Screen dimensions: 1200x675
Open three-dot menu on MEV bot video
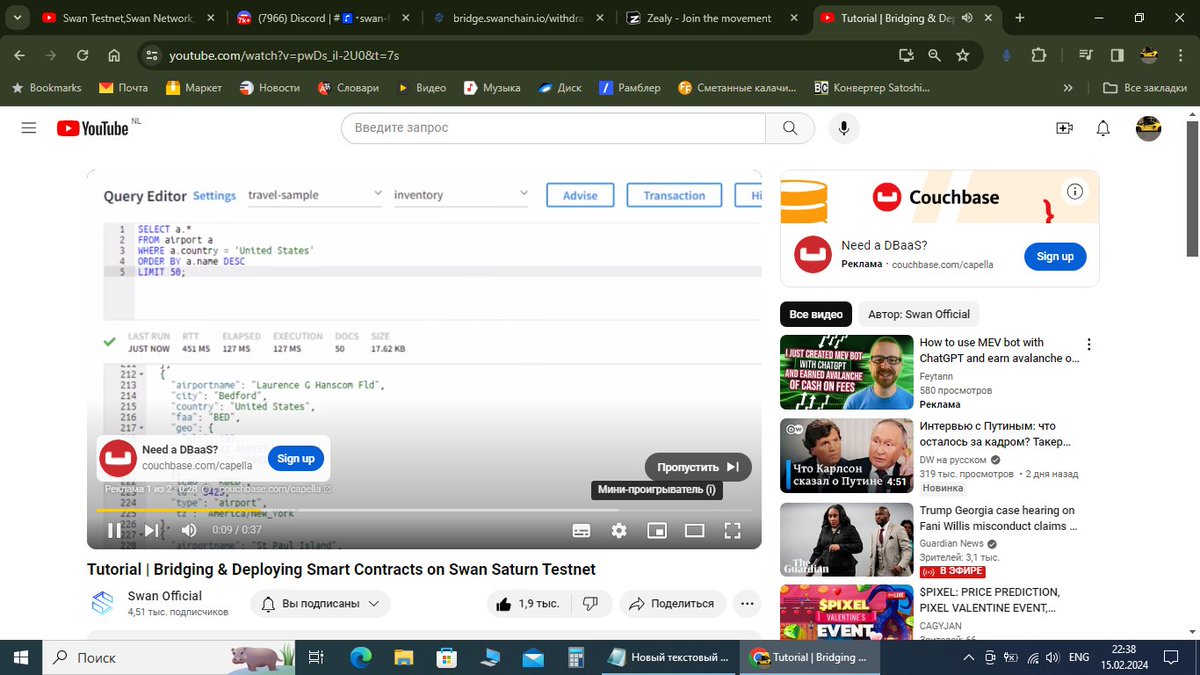click(x=1089, y=345)
